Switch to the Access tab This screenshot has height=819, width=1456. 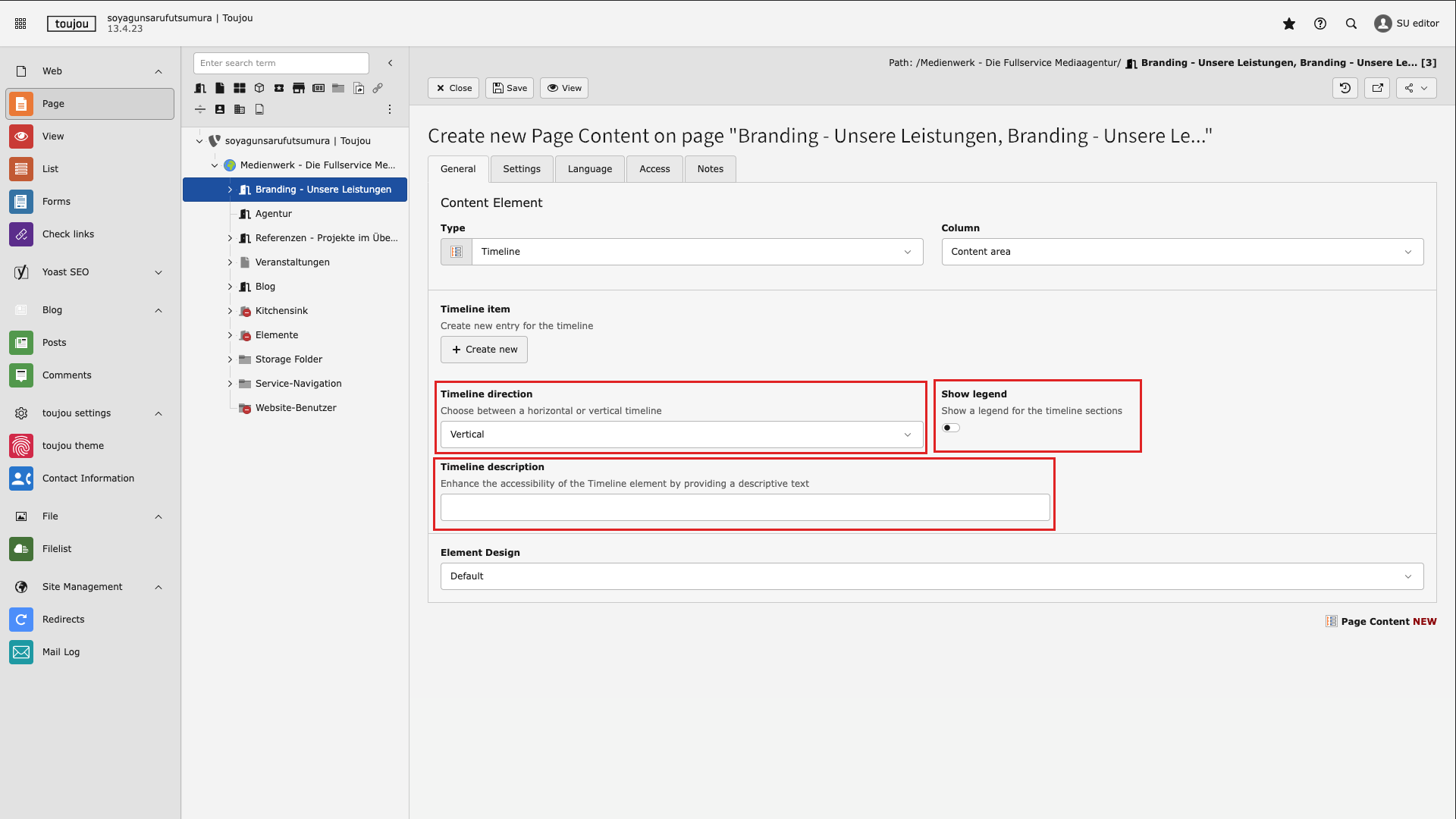point(654,169)
